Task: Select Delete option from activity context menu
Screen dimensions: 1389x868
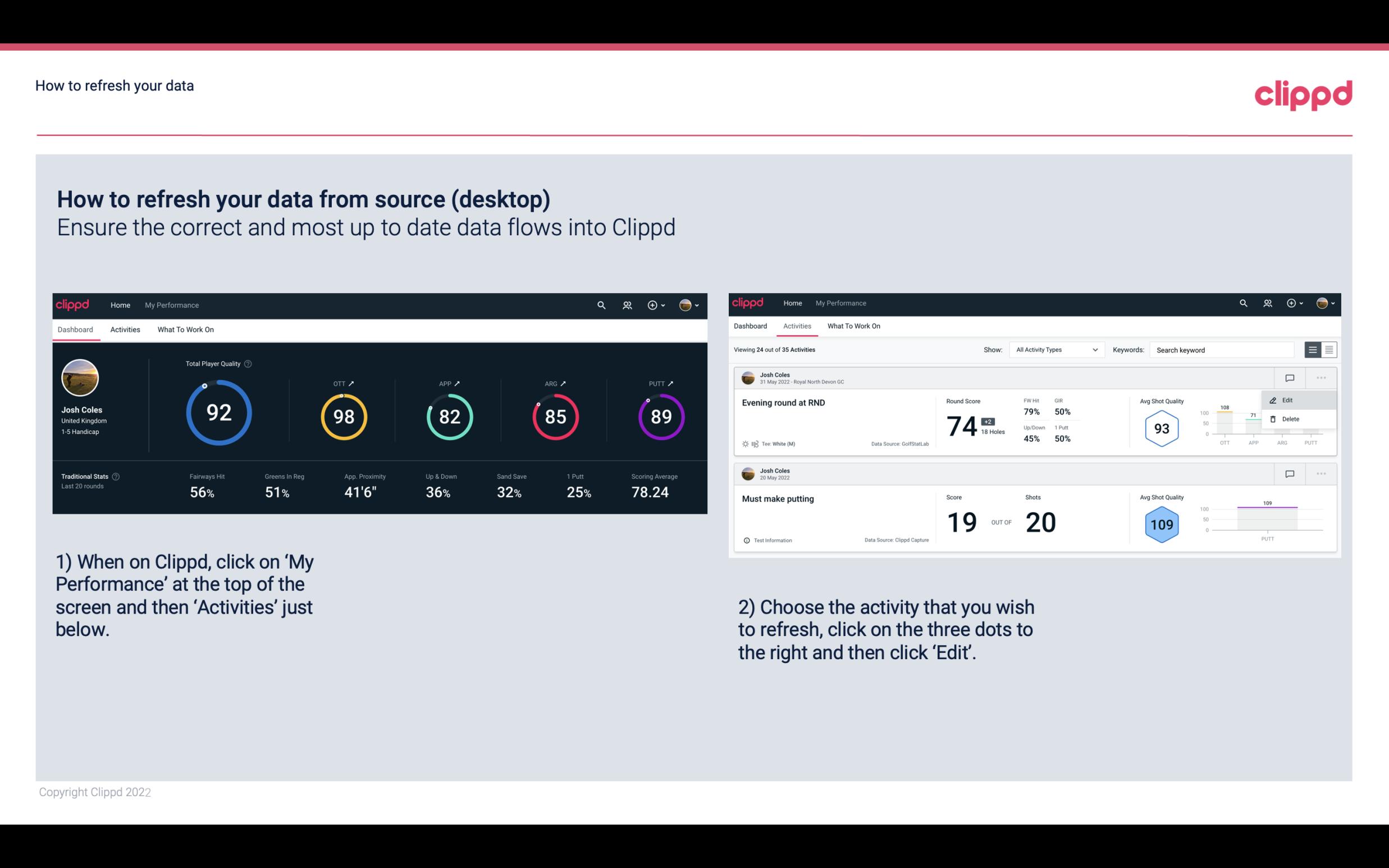Action: (1291, 419)
